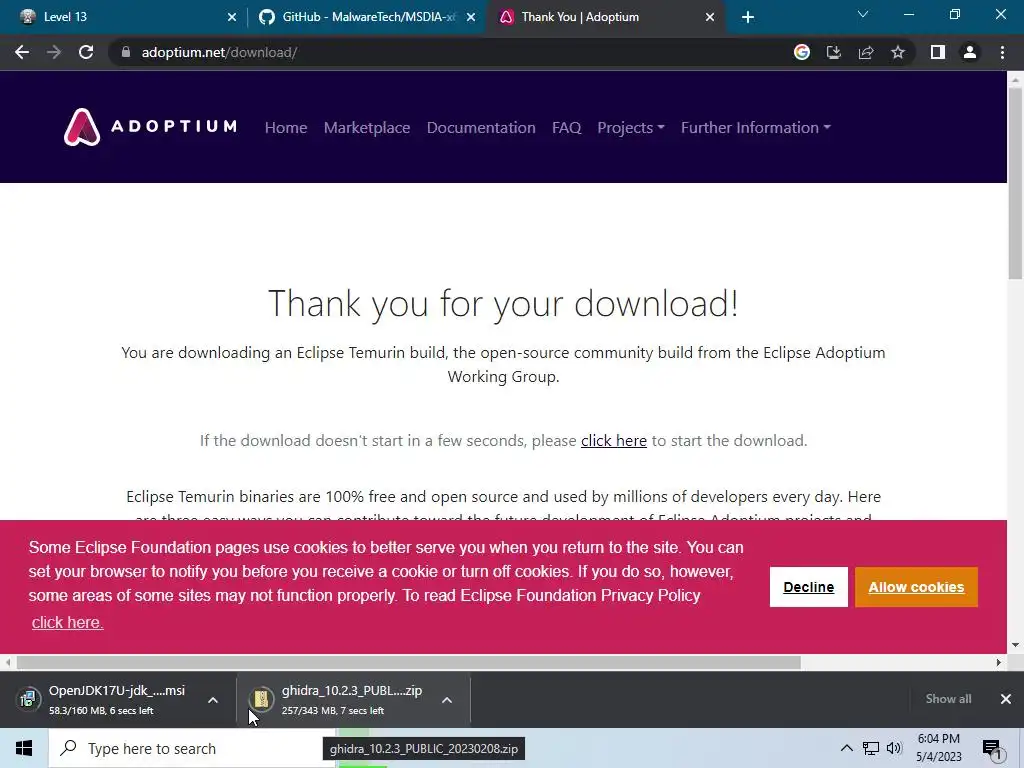Open the Documentation nav link
The image size is (1024, 768).
(x=481, y=127)
